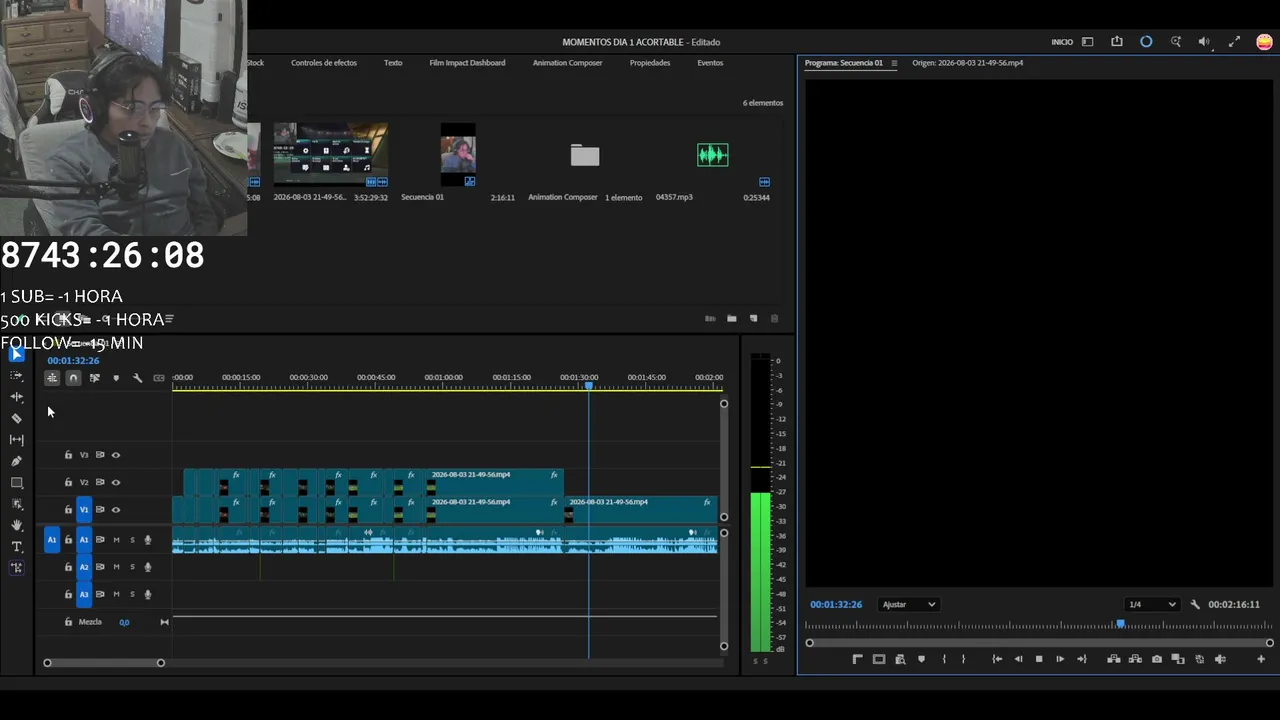Select the Track Select Forward tool
1280x720 pixels.
point(16,375)
